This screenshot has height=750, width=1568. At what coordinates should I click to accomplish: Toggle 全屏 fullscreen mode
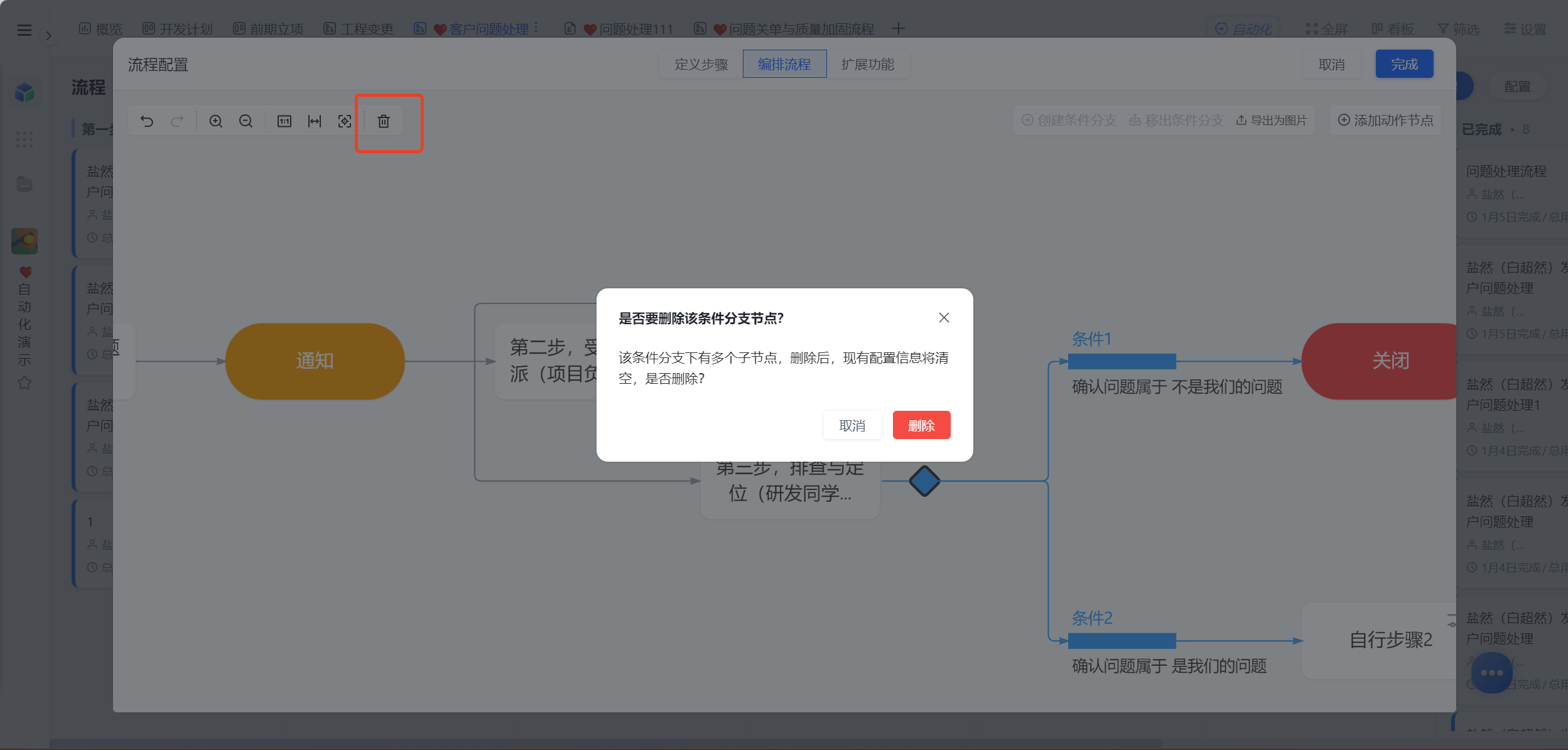pyautogui.click(x=1327, y=29)
